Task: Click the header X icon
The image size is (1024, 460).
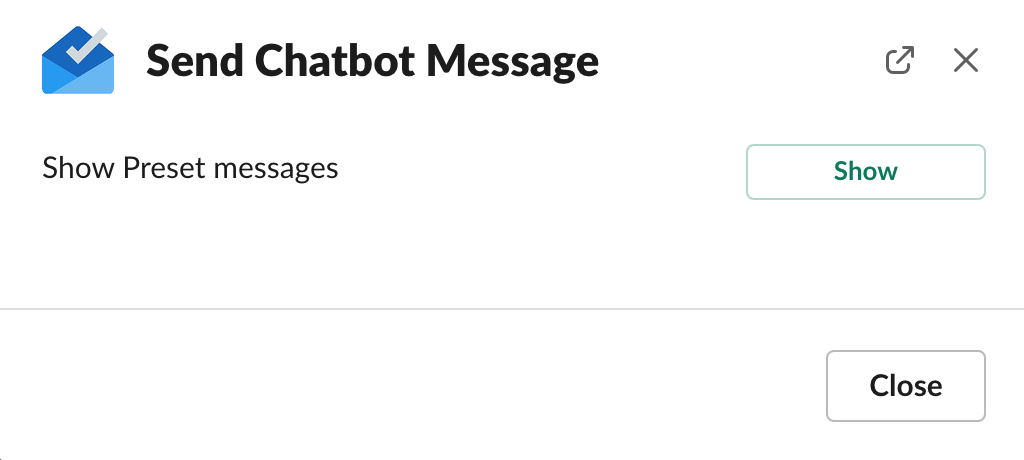Action: 965,60
